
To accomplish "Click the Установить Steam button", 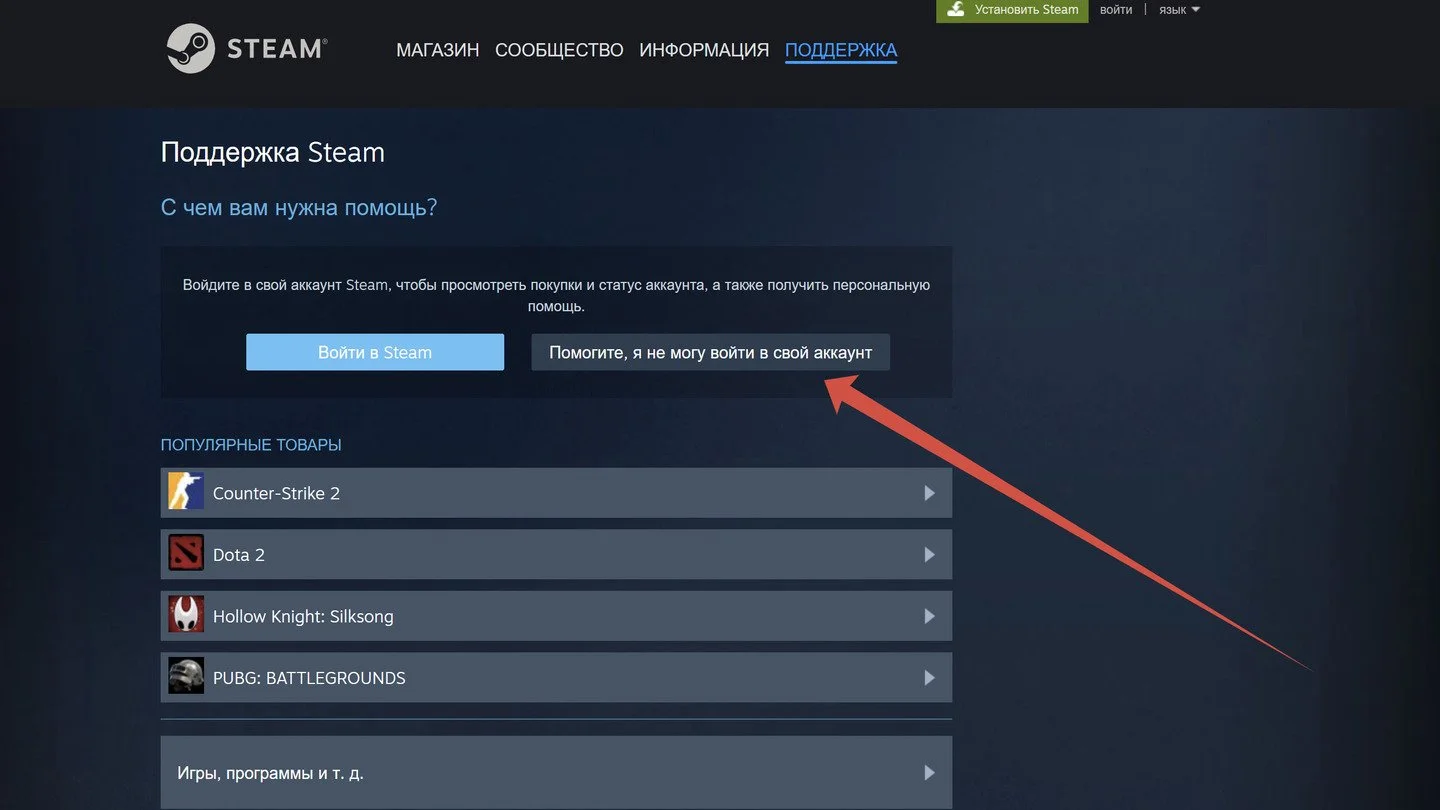I will click(x=1012, y=10).
